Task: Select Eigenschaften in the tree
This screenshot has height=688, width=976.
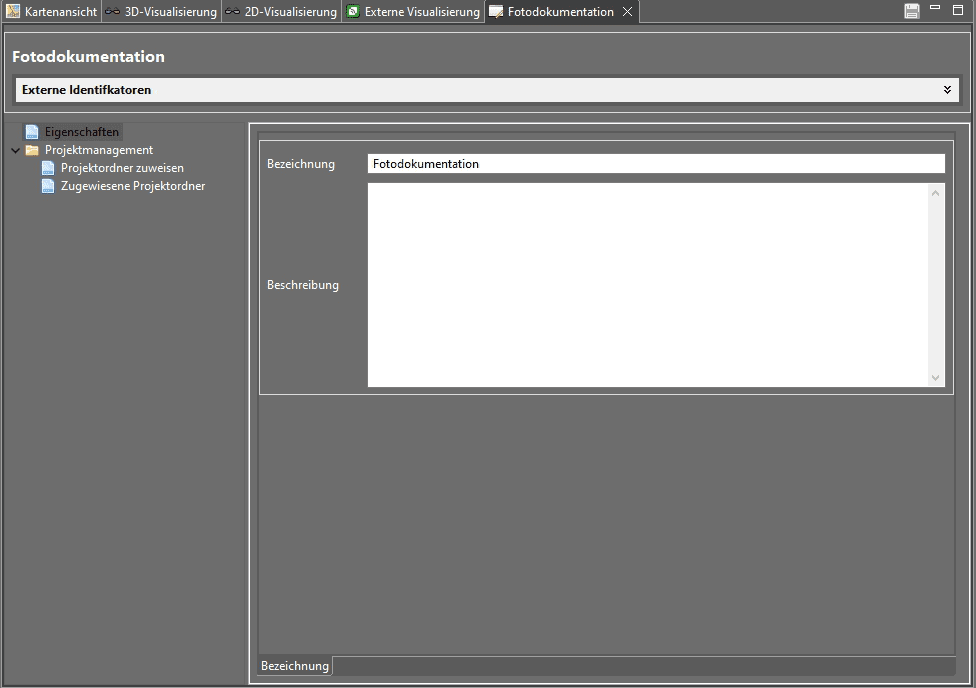Action: point(82,132)
